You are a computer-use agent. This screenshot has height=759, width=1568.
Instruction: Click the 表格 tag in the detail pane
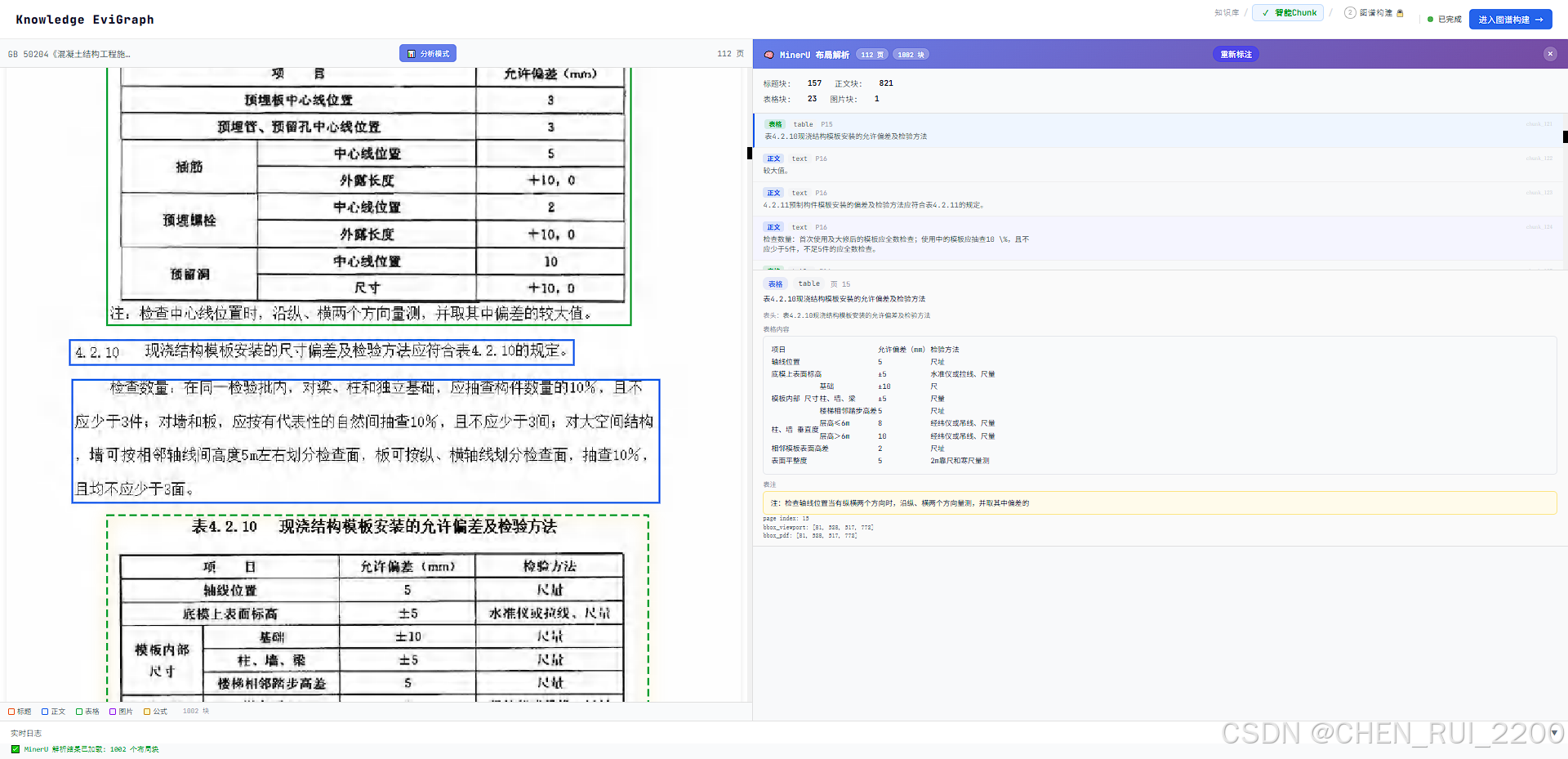pyautogui.click(x=775, y=284)
